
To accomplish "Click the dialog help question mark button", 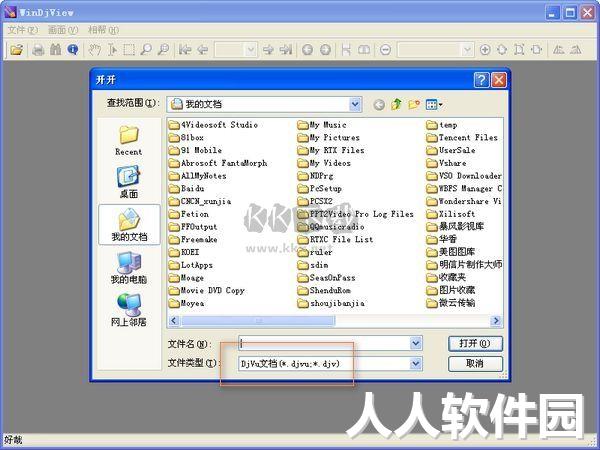I will click(x=481, y=80).
